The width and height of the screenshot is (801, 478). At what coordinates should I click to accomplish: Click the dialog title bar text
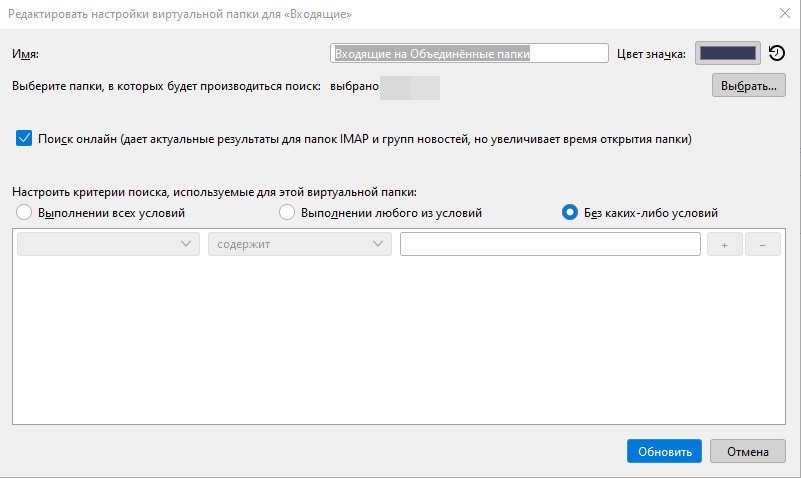(x=180, y=14)
